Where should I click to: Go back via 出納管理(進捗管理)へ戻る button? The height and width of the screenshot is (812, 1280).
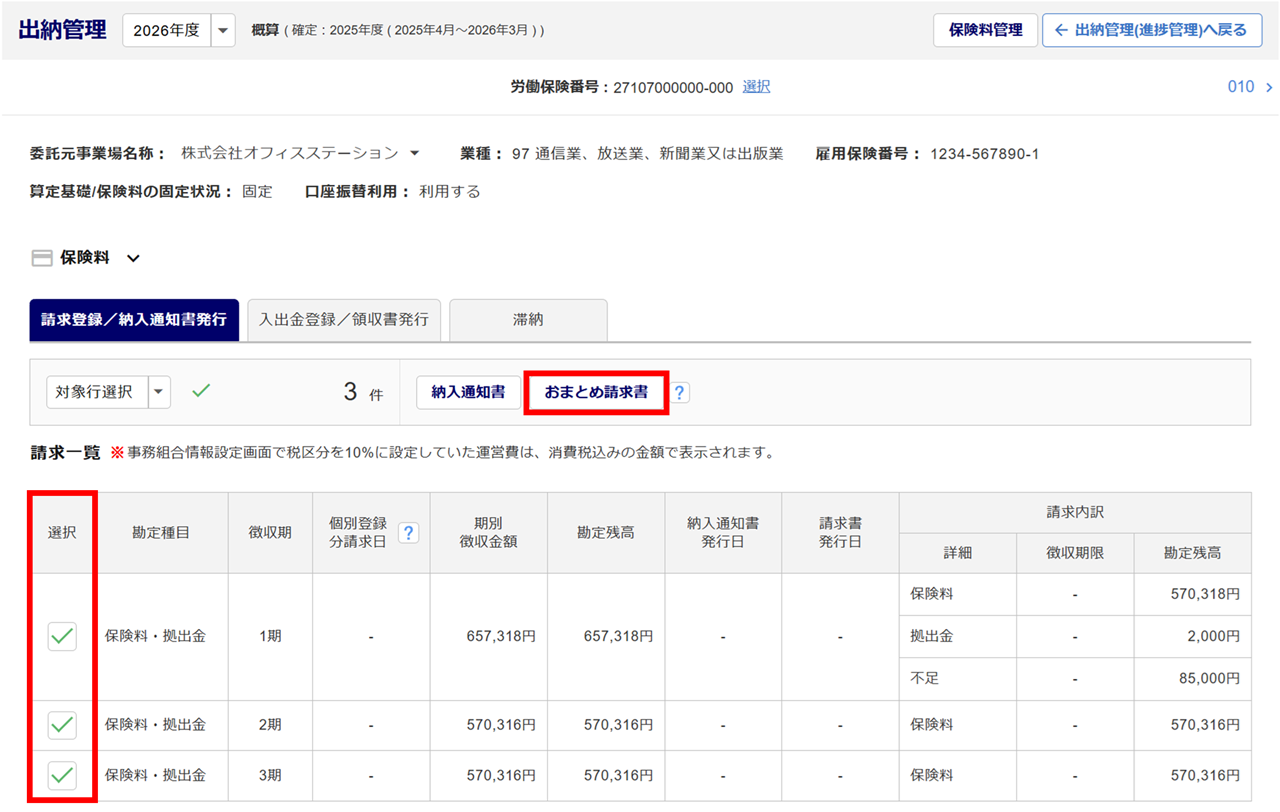click(x=1151, y=30)
